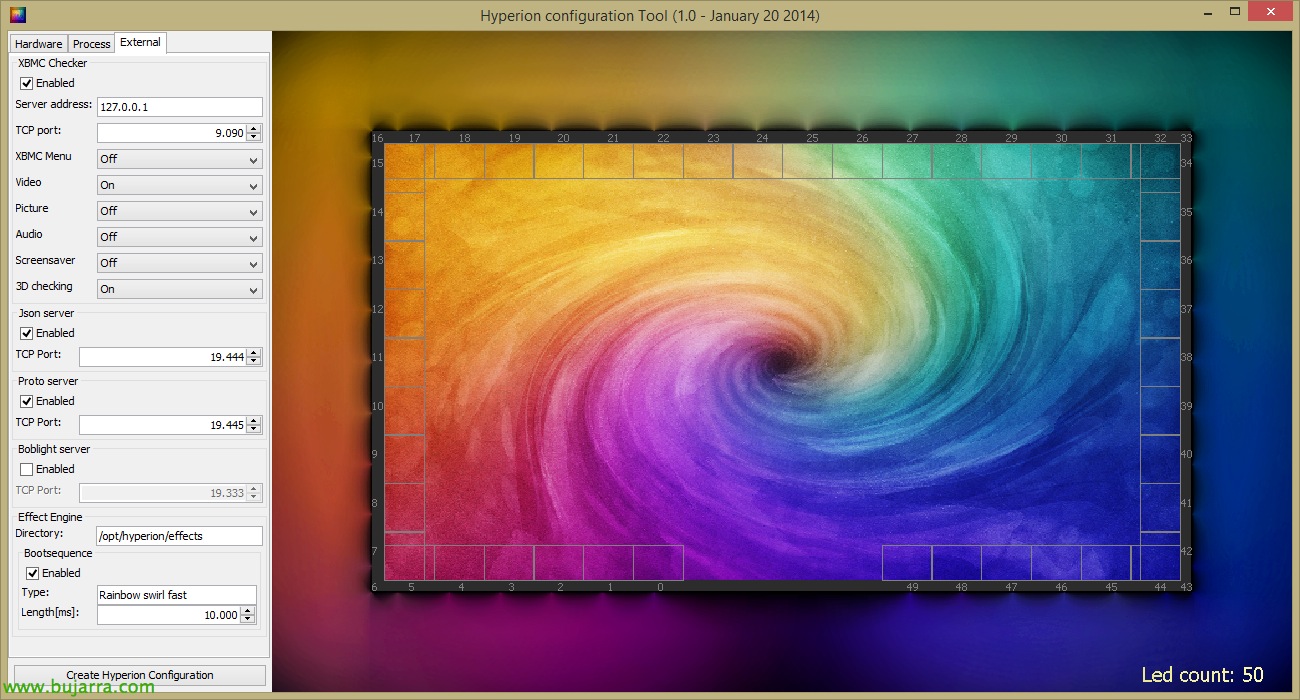Open the 3D checking dropdown
Image resolution: width=1300 pixels, height=700 pixels.
[180, 289]
